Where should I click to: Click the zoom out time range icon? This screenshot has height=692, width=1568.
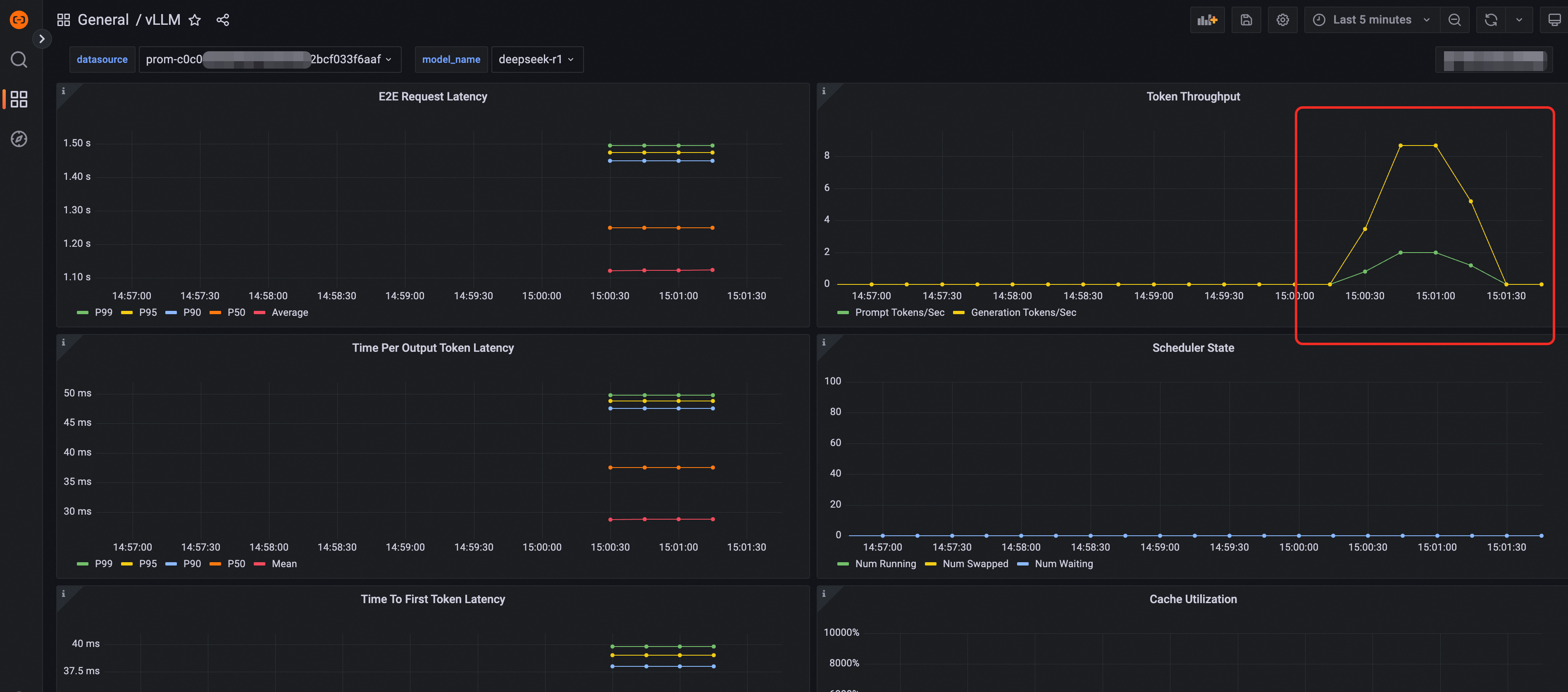tap(1454, 20)
